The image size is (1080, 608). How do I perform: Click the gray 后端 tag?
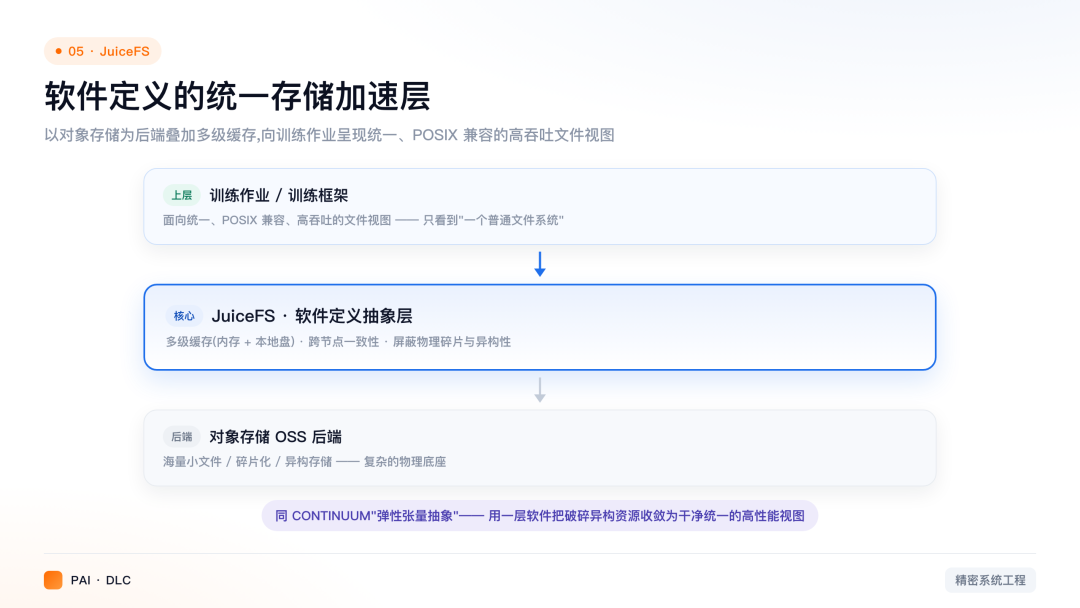(x=182, y=437)
